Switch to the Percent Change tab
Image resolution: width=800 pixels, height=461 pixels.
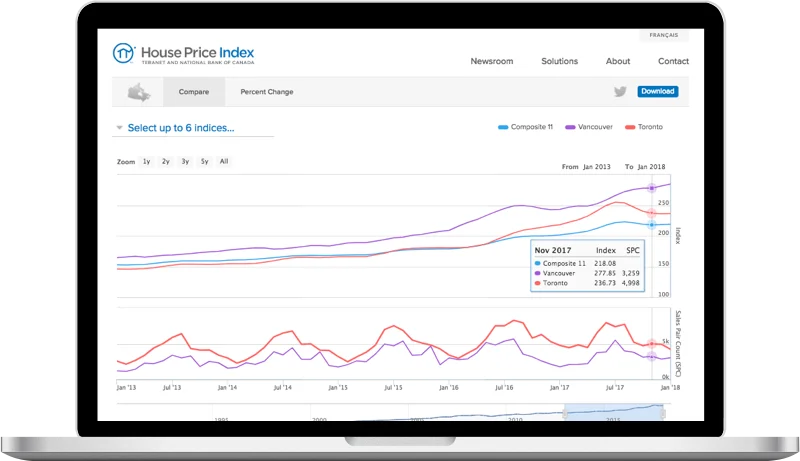[266, 92]
